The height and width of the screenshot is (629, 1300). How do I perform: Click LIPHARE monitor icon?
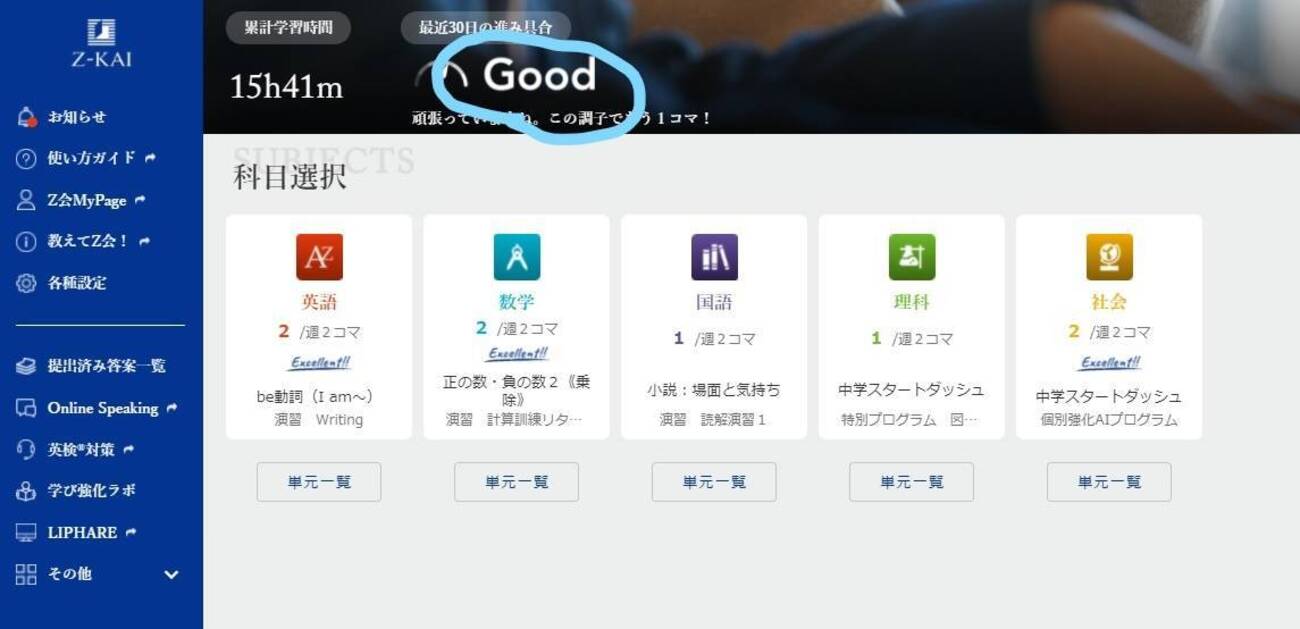click(x=27, y=533)
